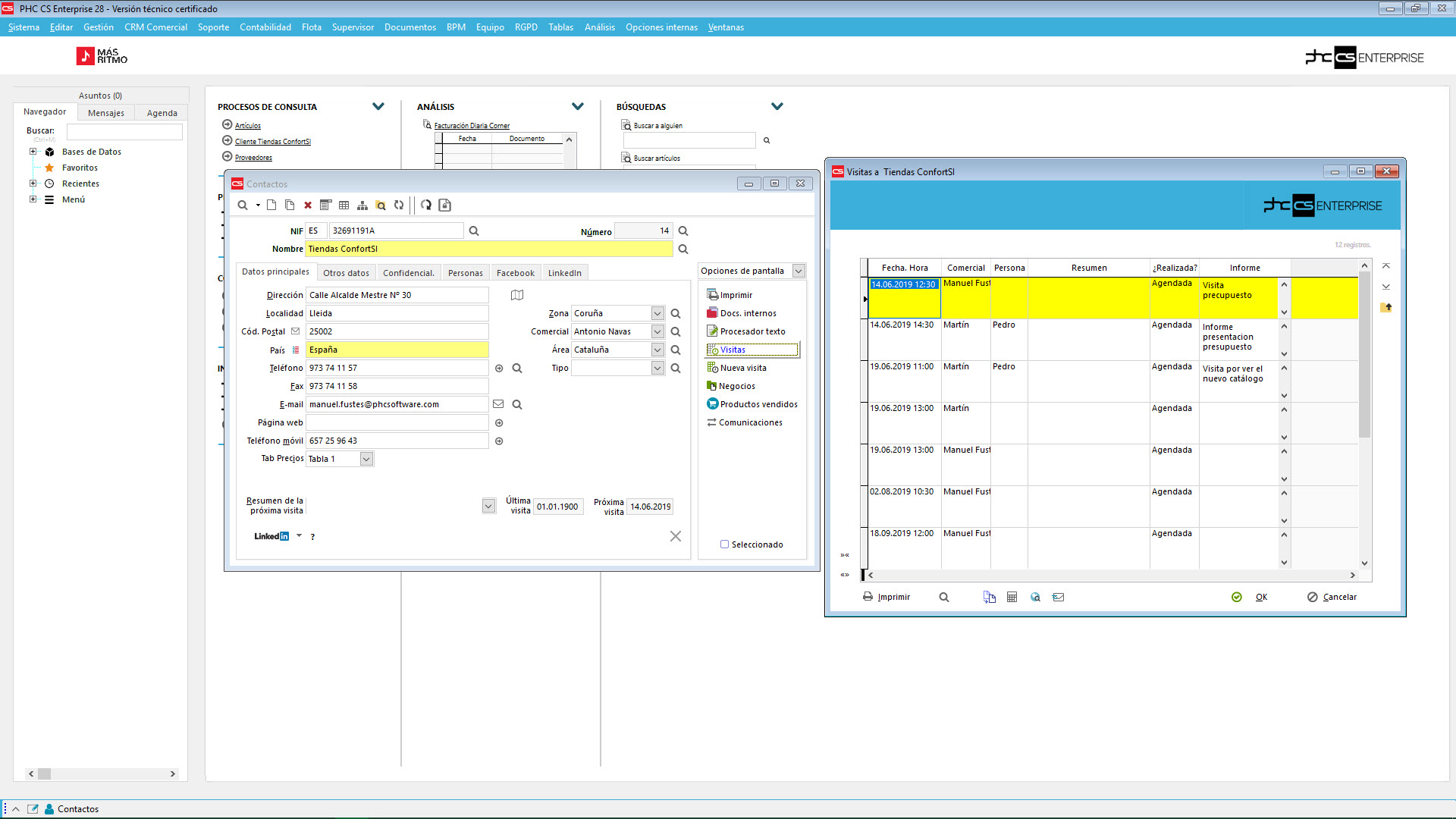This screenshot has width=1456, height=819.
Task: Create new record icon in Contactos toolbar
Action: point(271,206)
